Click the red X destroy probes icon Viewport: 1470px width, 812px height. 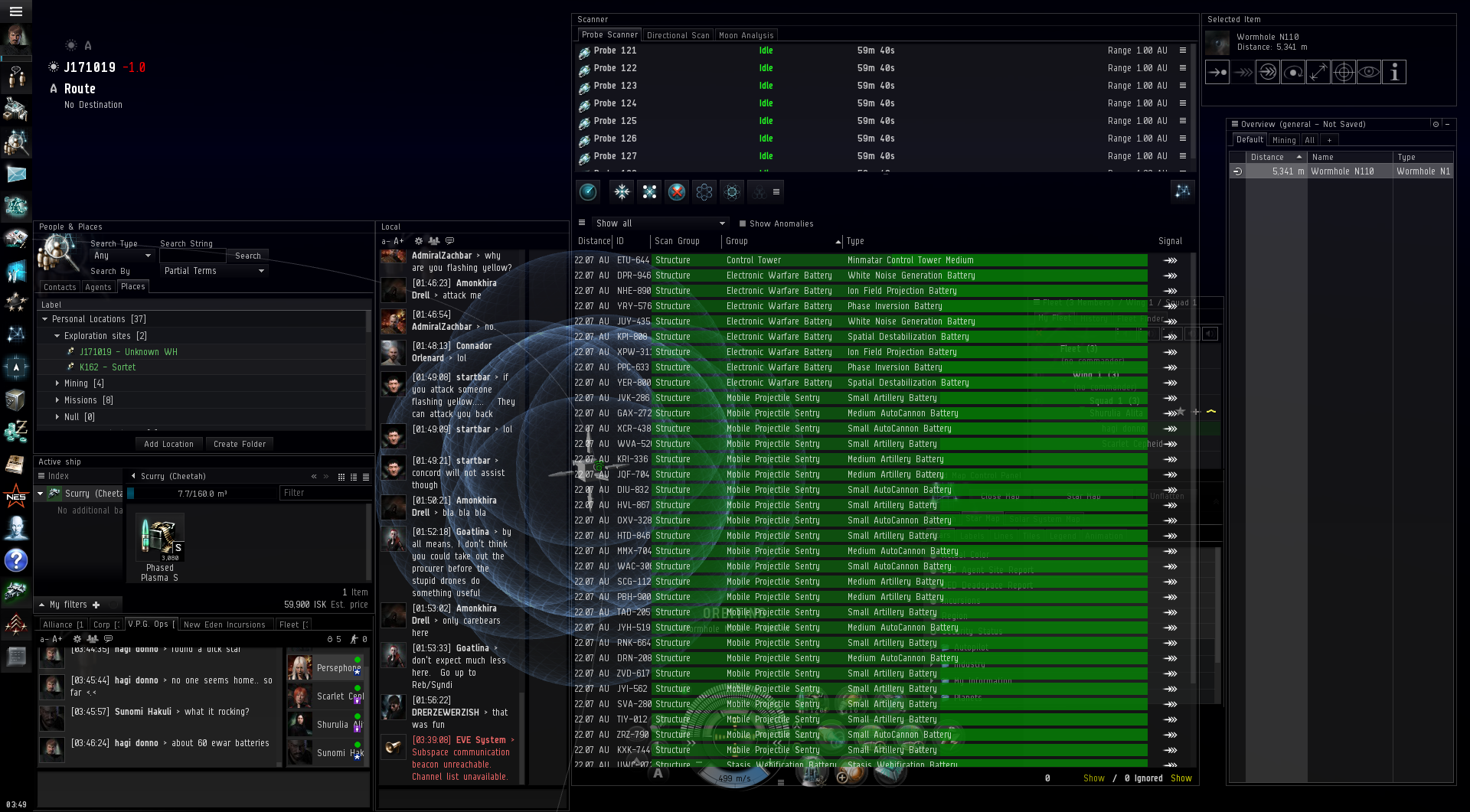[677, 192]
